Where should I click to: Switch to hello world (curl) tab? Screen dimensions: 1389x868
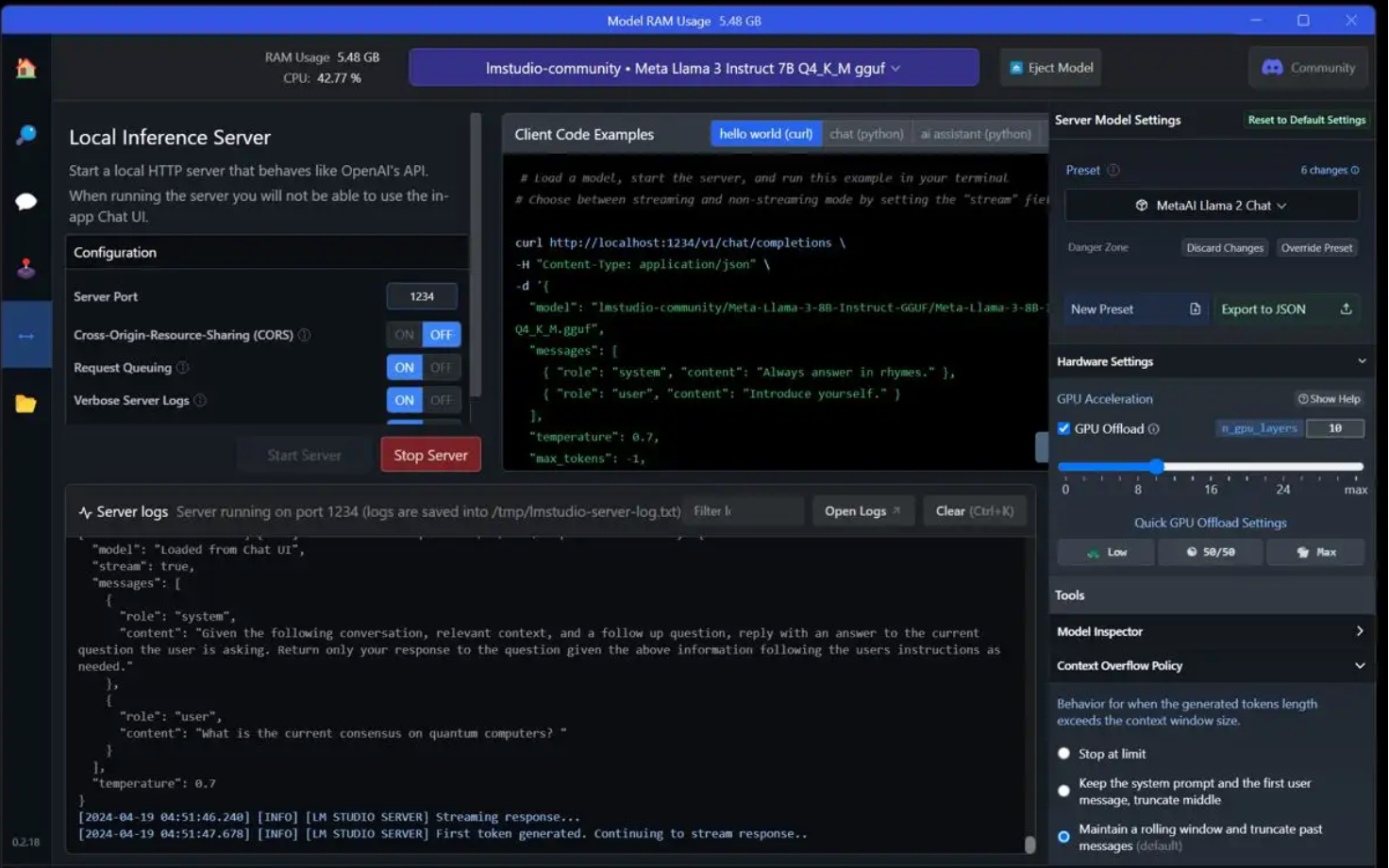click(x=766, y=134)
